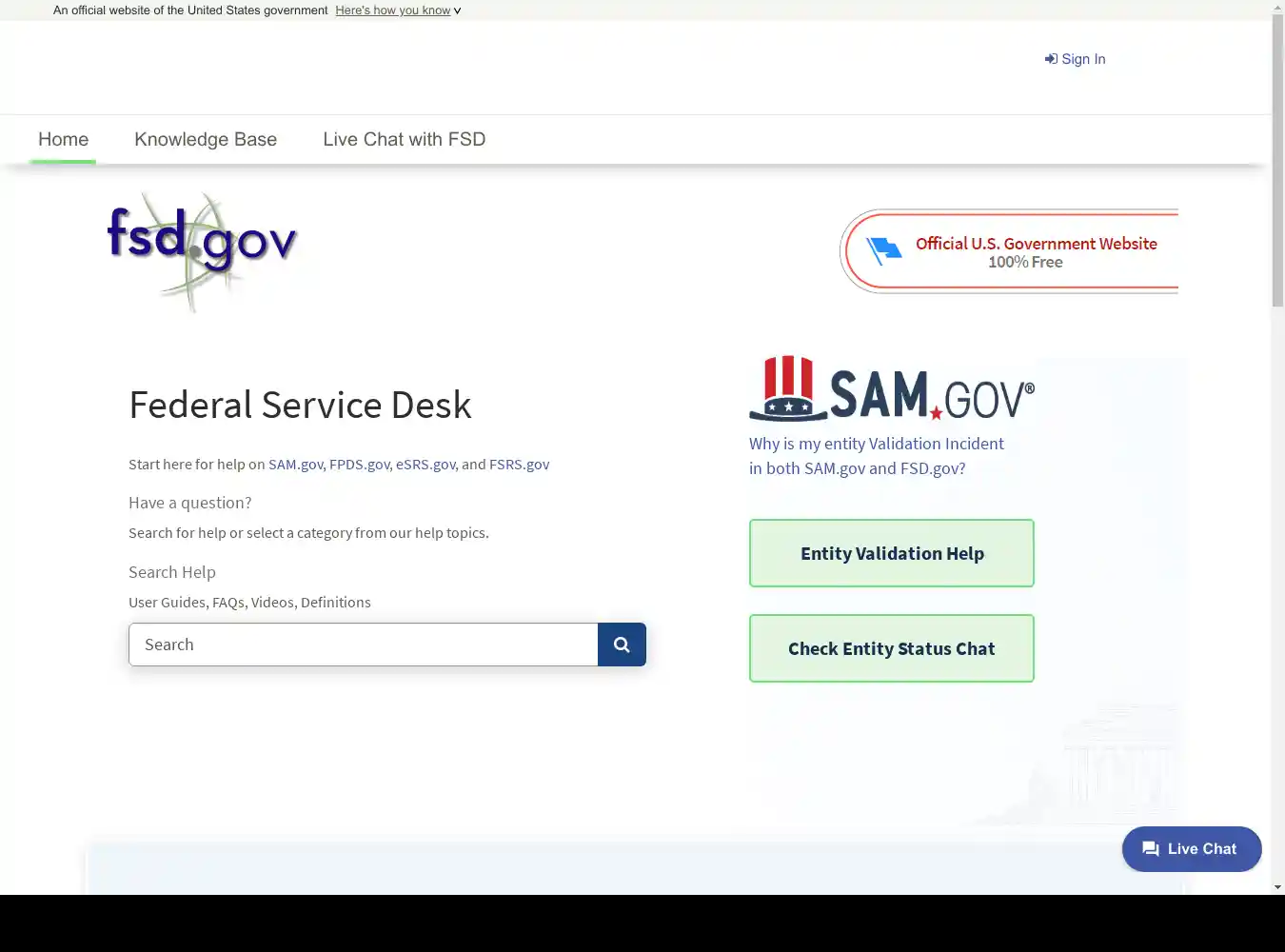Open the FPDS.gov link
The width and height of the screenshot is (1285, 952).
click(x=359, y=465)
